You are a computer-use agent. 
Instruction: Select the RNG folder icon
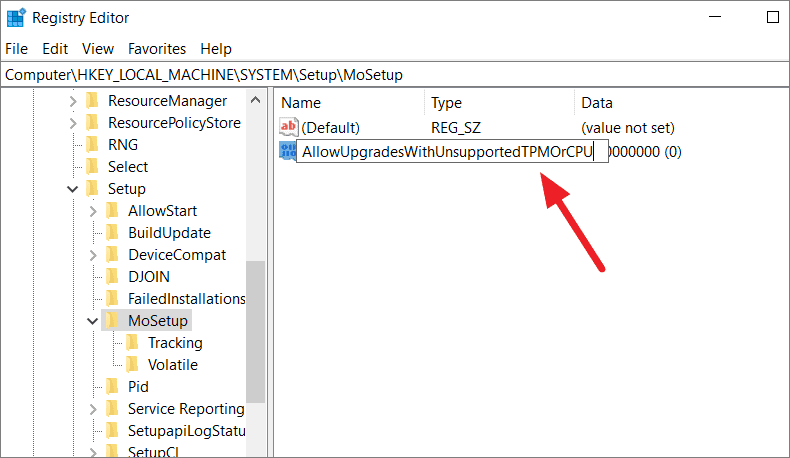92,145
